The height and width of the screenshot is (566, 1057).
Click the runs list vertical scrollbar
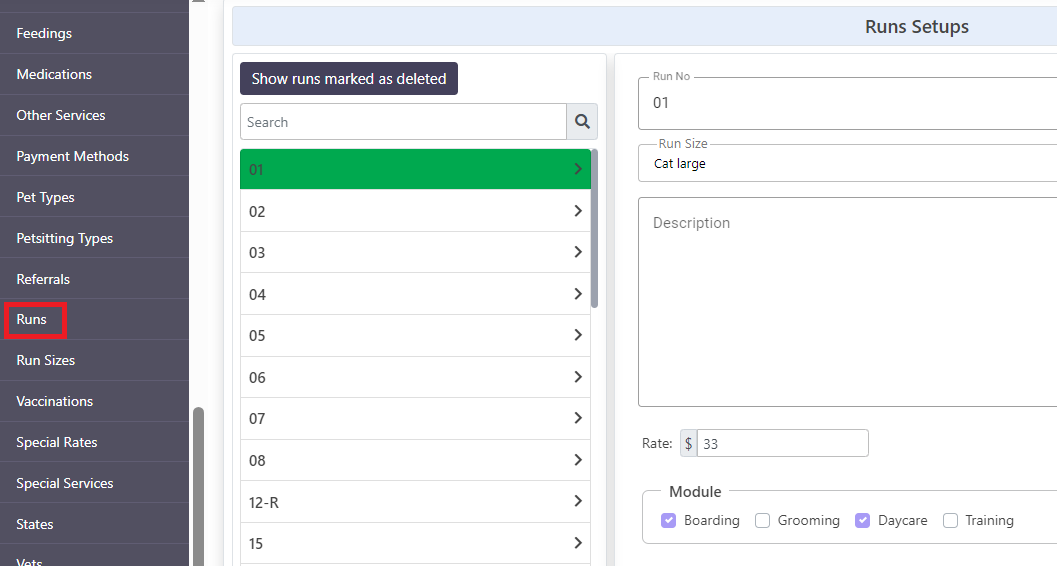tap(594, 228)
